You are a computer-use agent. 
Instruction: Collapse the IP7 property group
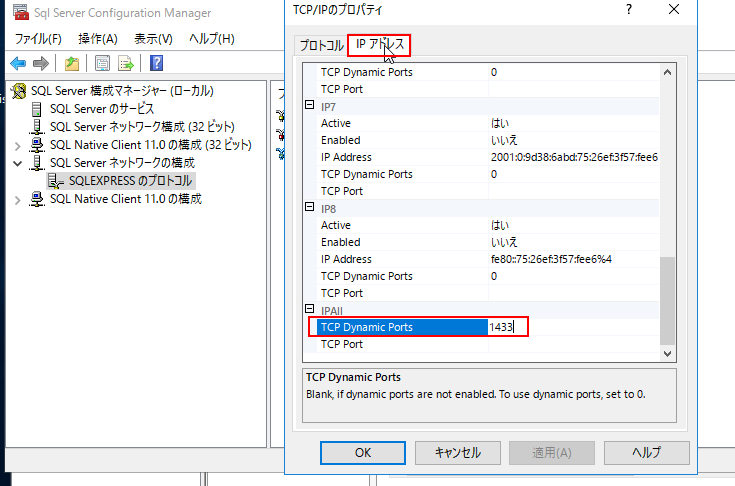coord(310,106)
